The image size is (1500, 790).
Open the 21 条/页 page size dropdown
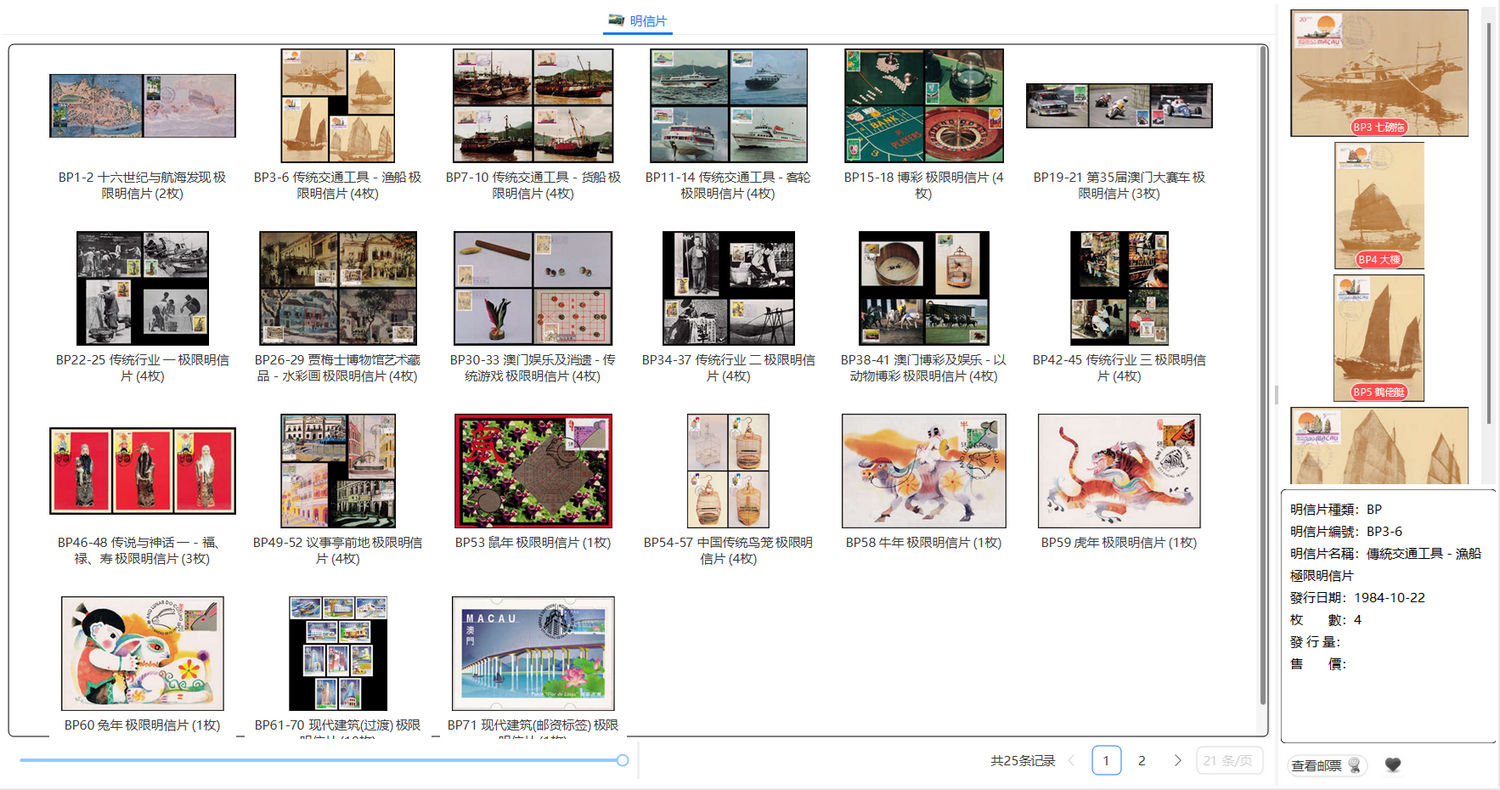[1229, 761]
